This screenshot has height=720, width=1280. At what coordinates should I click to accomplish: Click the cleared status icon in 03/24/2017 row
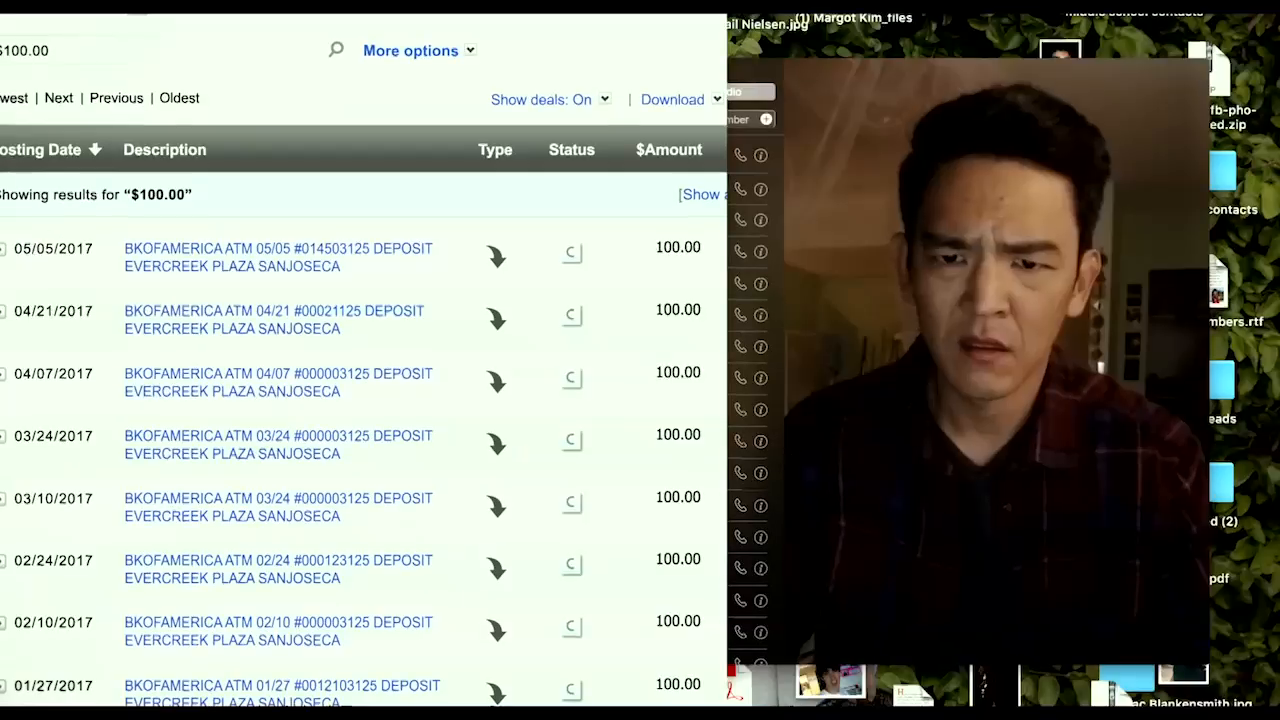click(572, 440)
